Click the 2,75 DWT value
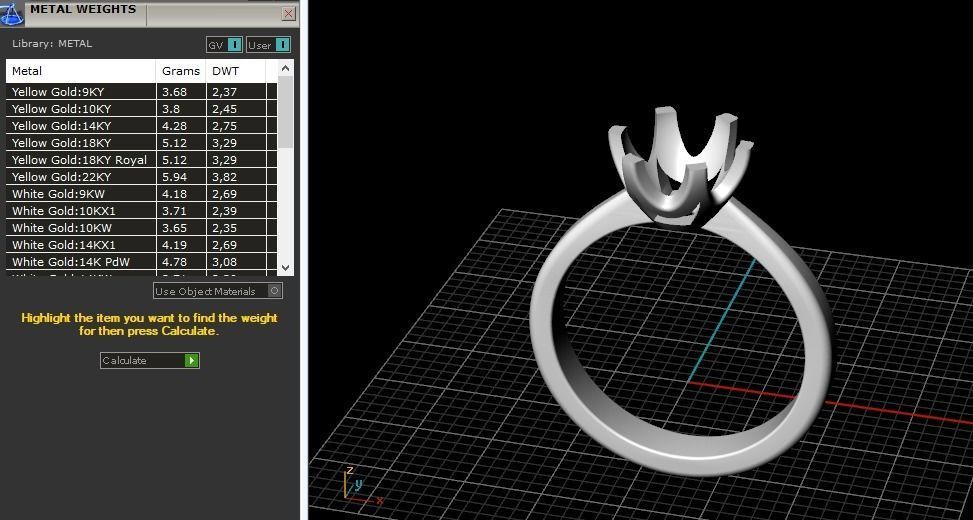Viewport: 973px width, 520px height. [225, 126]
